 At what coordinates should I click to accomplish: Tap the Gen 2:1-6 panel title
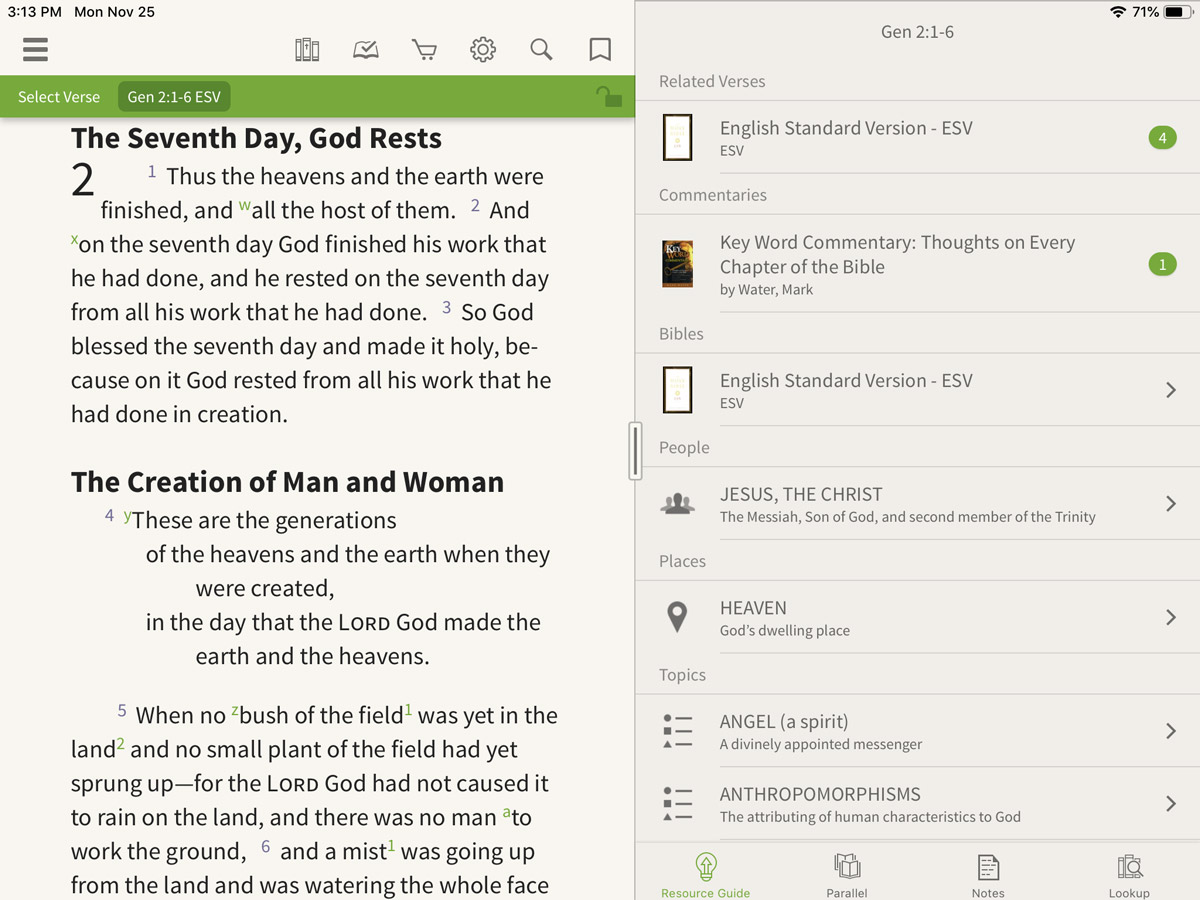pyautogui.click(x=917, y=32)
